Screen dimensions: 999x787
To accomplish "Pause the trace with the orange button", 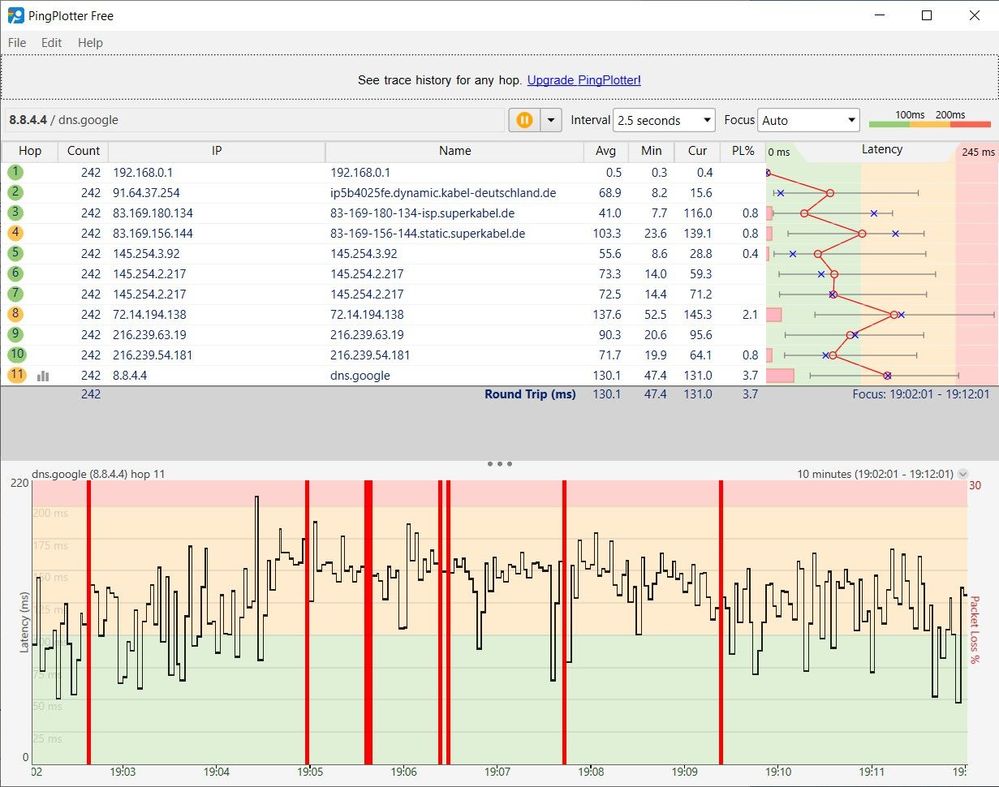I will pos(524,120).
